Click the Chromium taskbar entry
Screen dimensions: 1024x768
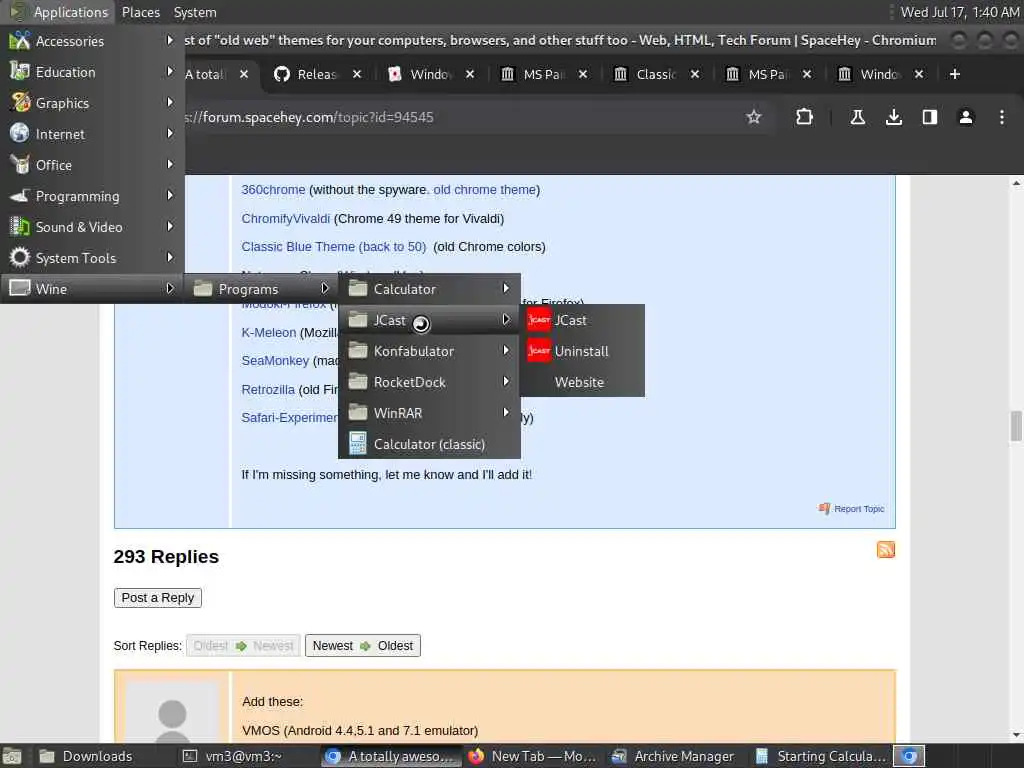391,756
